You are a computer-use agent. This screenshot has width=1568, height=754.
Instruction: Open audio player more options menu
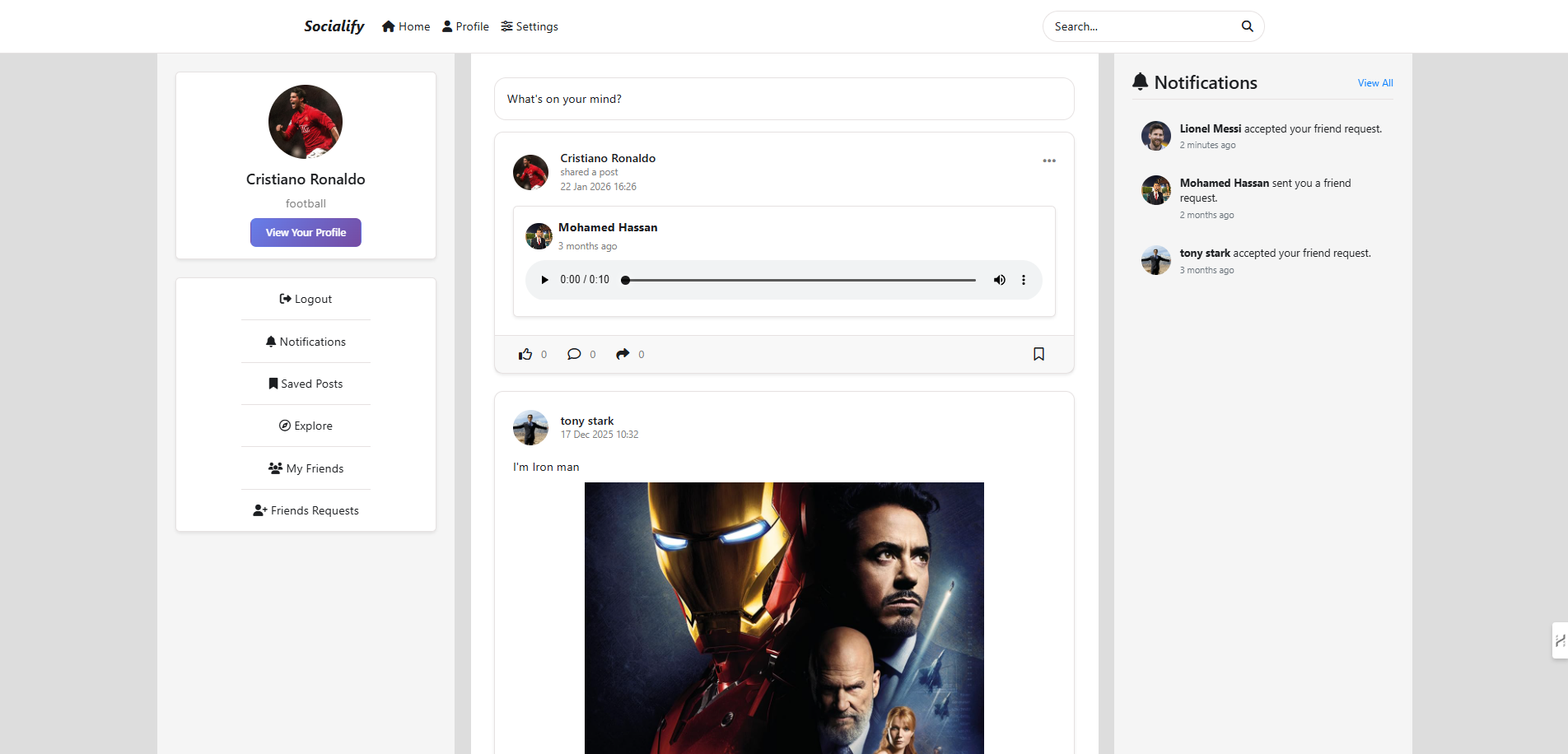coord(1024,280)
